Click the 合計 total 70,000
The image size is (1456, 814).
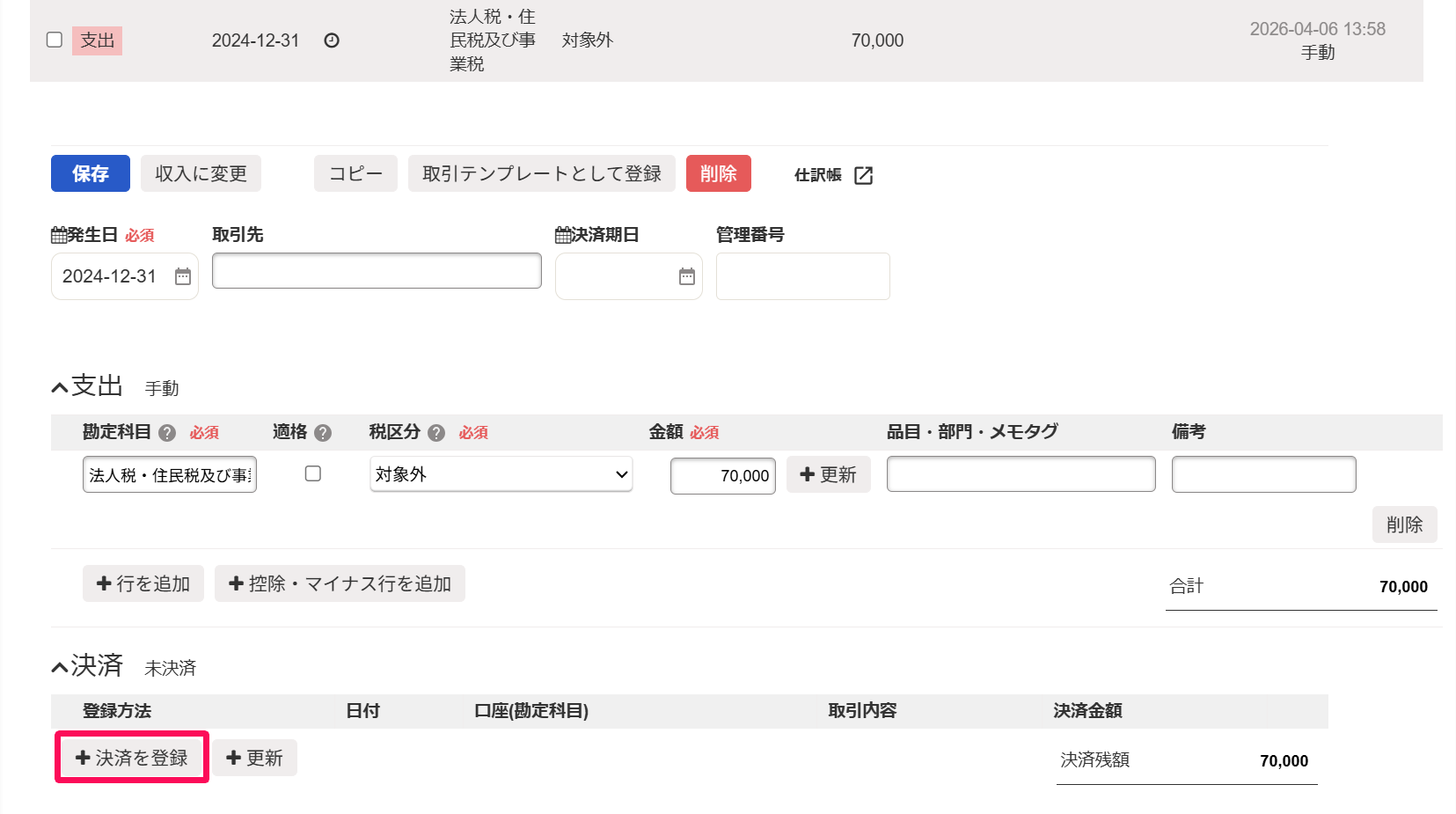[x=1404, y=587]
